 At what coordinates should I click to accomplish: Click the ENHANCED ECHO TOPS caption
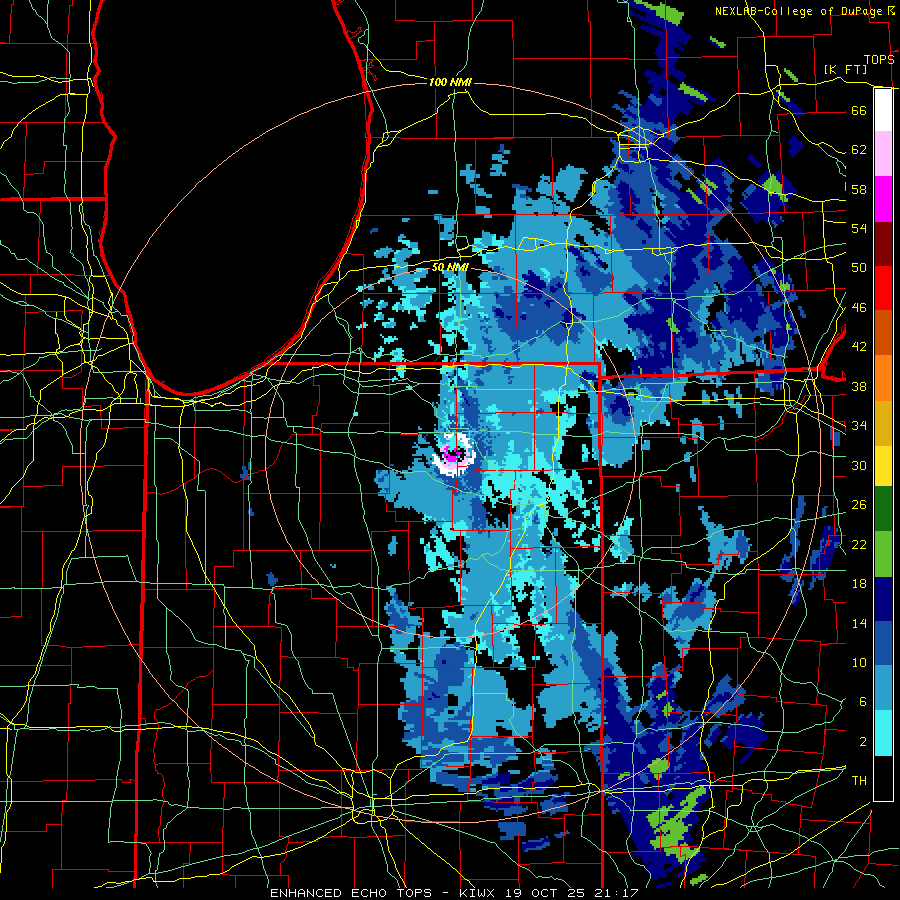coord(350,893)
